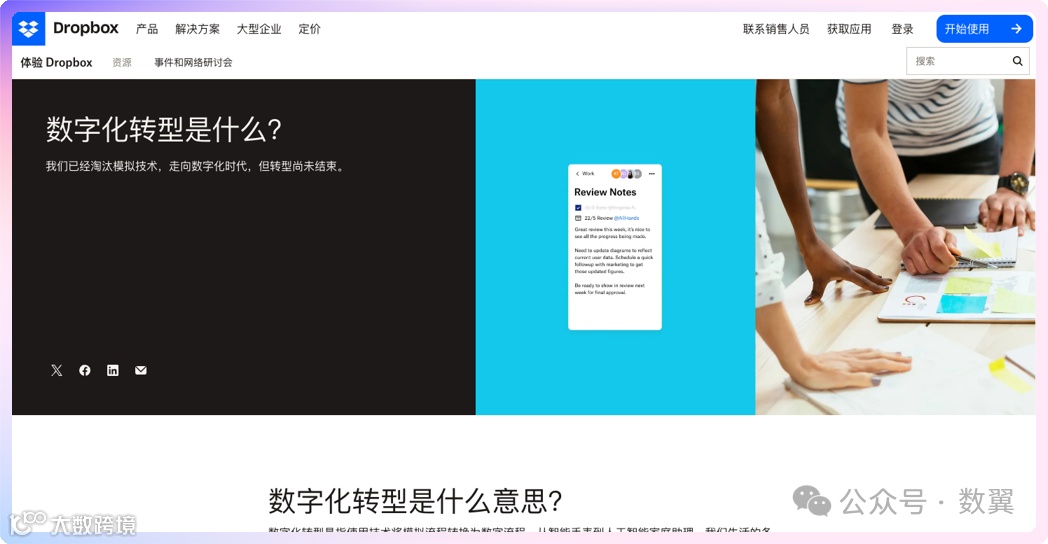Click the search magnifier icon

tap(1017, 61)
